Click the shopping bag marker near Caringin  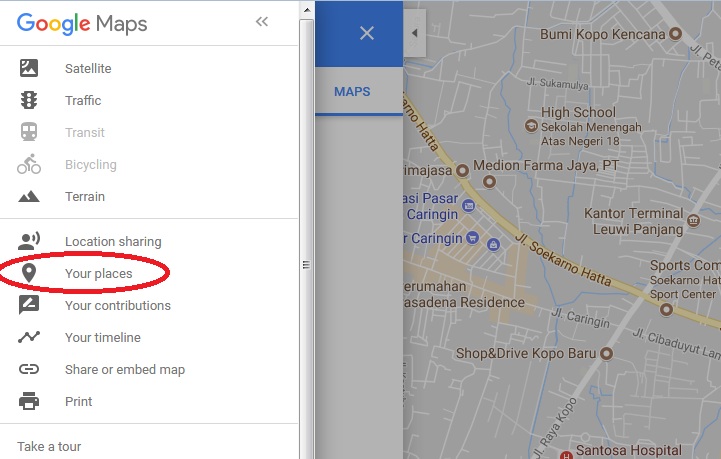click(493, 244)
